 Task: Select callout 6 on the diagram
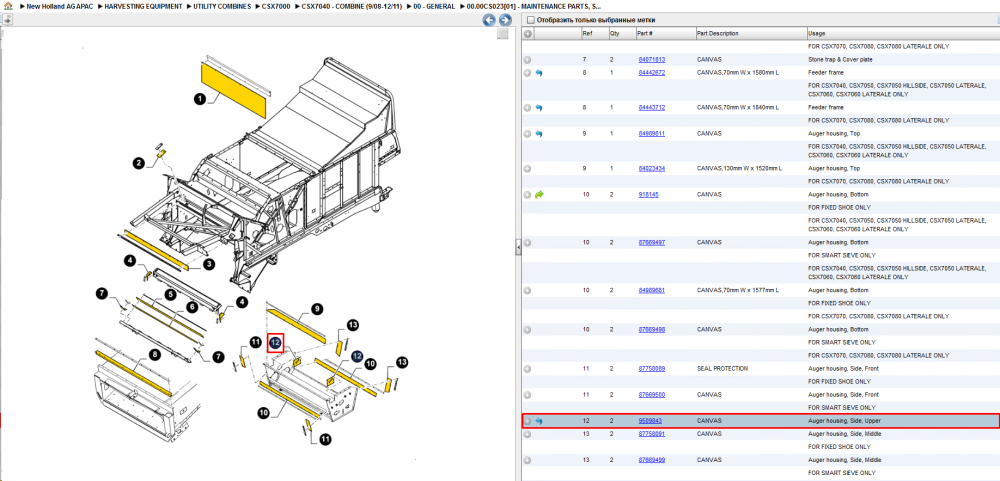click(191, 307)
